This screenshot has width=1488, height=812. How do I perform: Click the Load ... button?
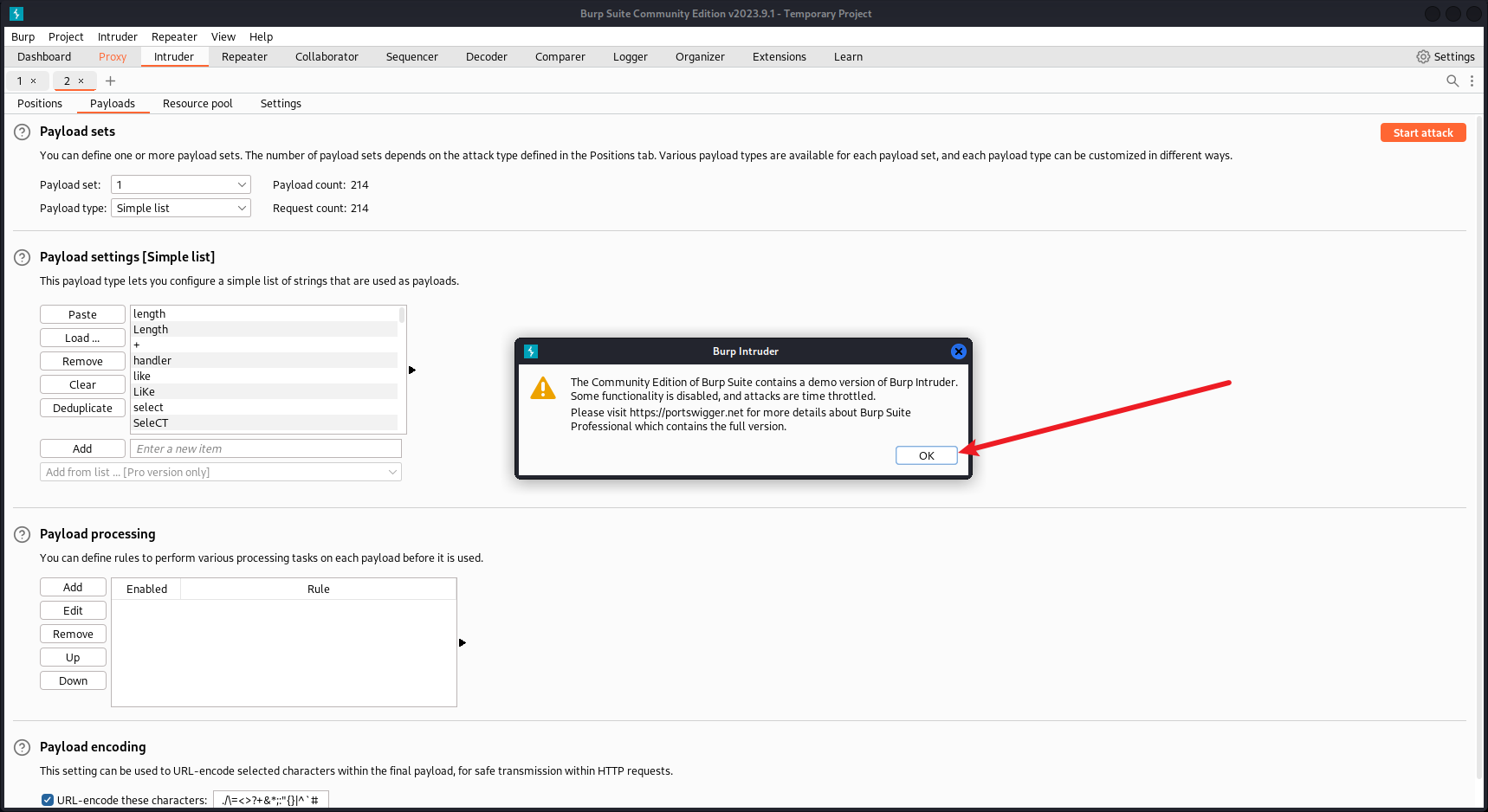tap(82, 338)
